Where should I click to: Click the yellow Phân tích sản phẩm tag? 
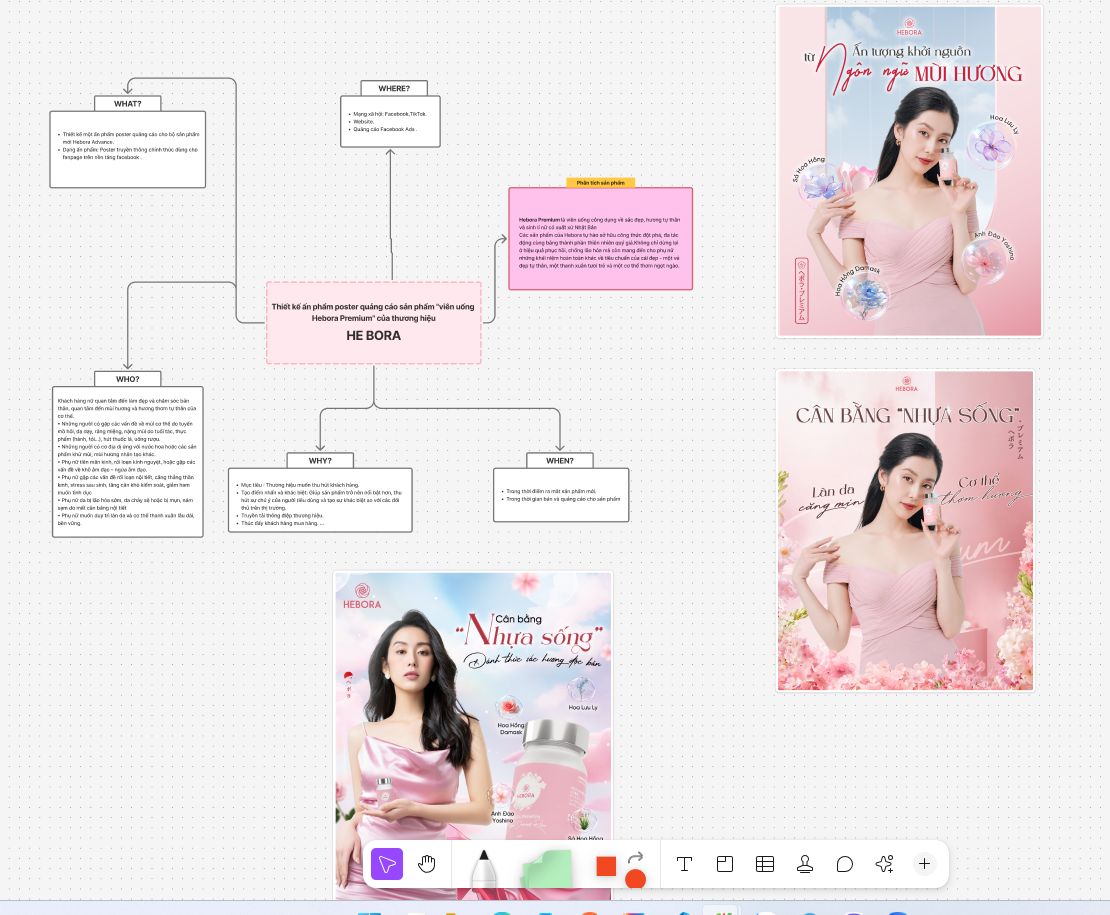(600, 183)
